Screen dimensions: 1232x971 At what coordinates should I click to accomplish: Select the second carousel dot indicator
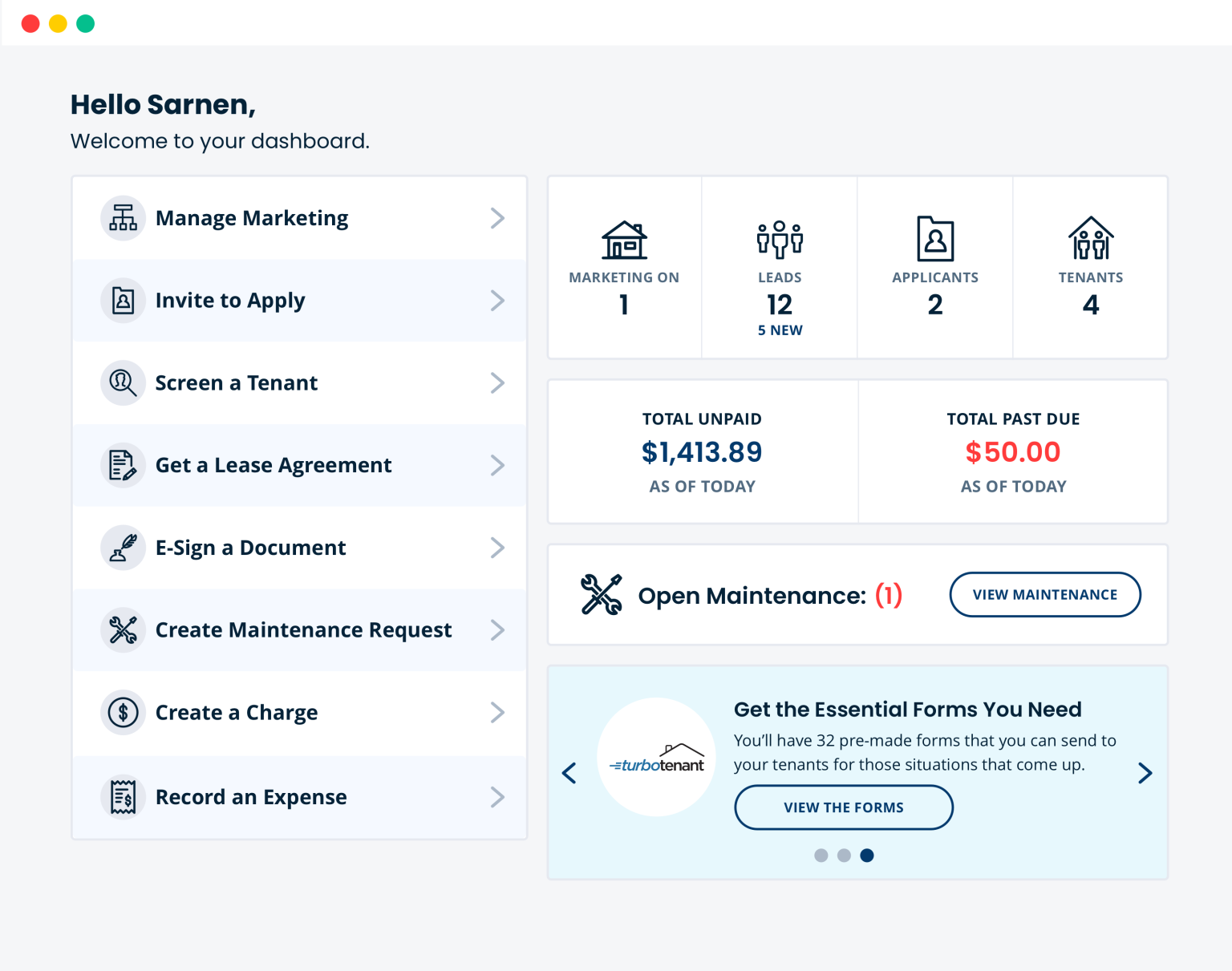point(844,856)
